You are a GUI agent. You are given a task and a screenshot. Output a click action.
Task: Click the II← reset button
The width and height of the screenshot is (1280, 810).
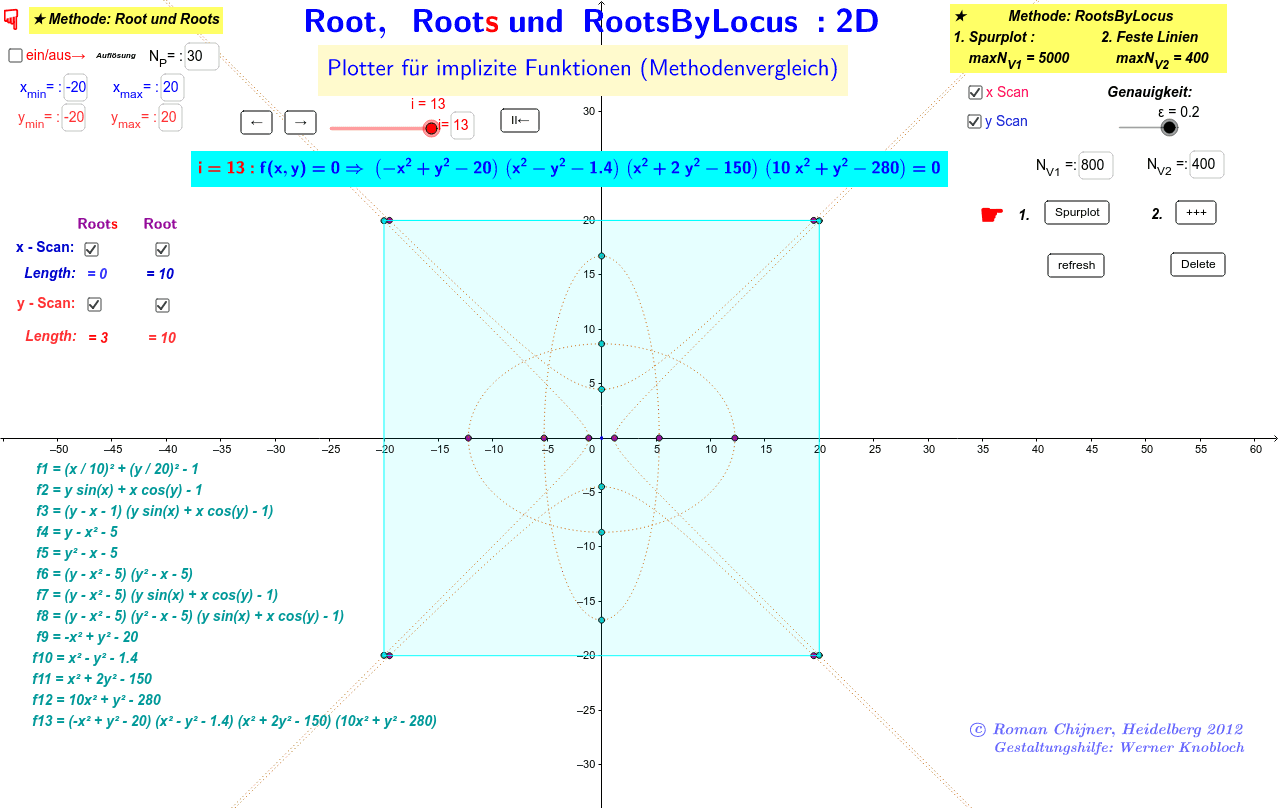coord(520,120)
